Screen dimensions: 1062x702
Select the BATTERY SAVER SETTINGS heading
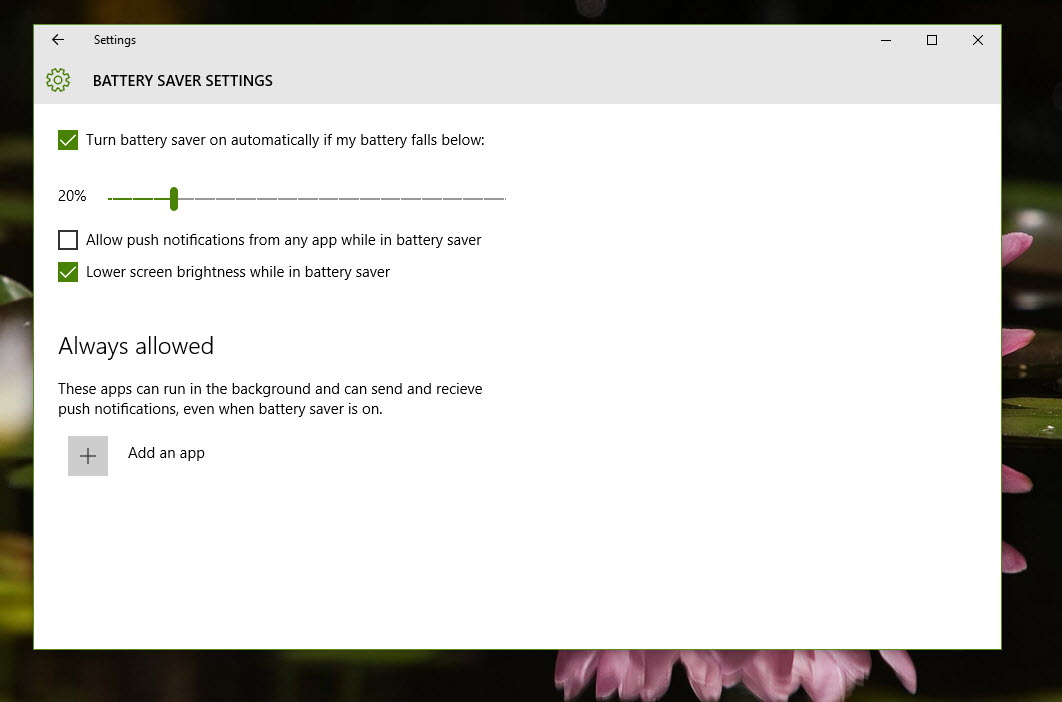pos(182,80)
